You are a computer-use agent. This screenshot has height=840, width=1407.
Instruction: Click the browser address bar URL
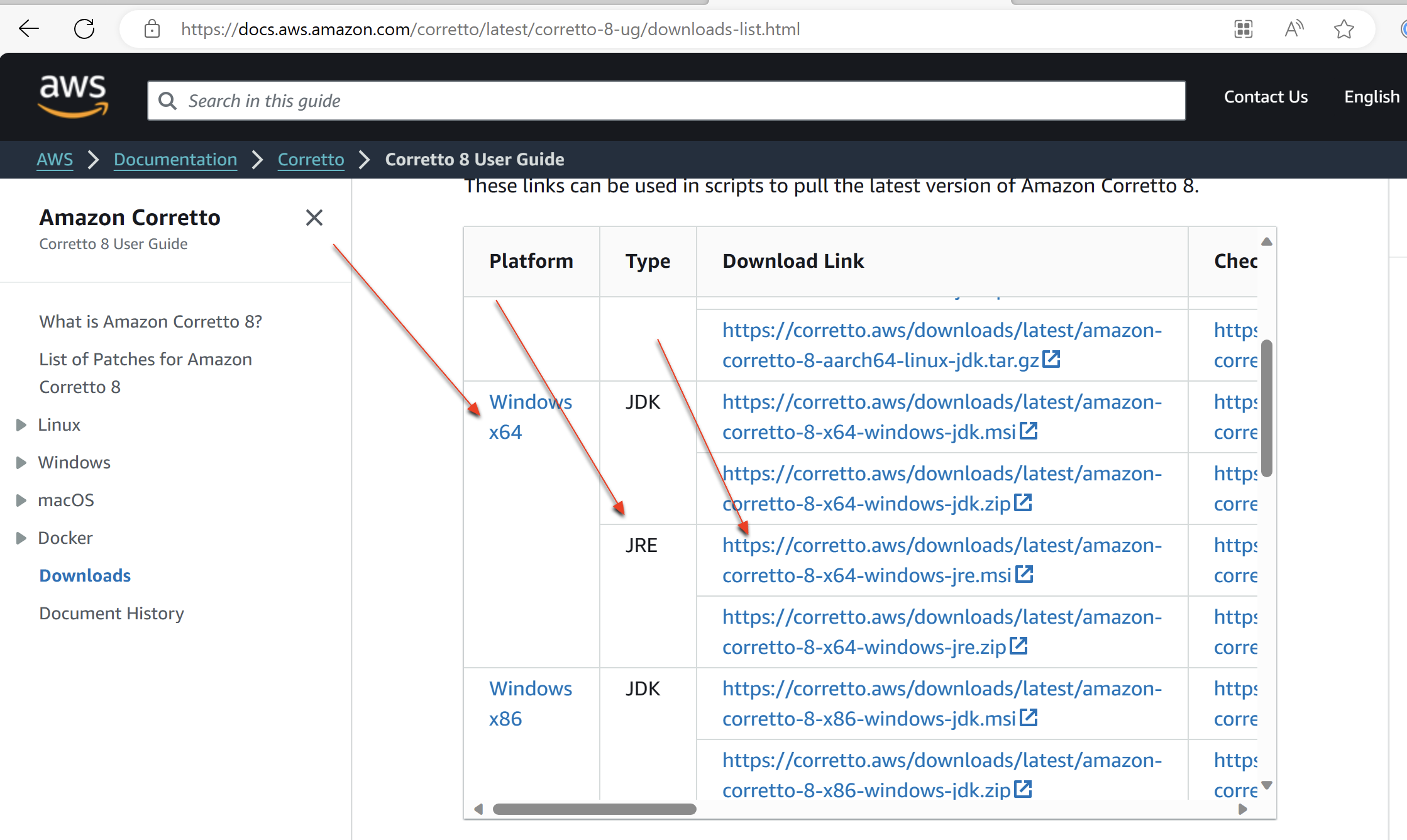click(490, 29)
